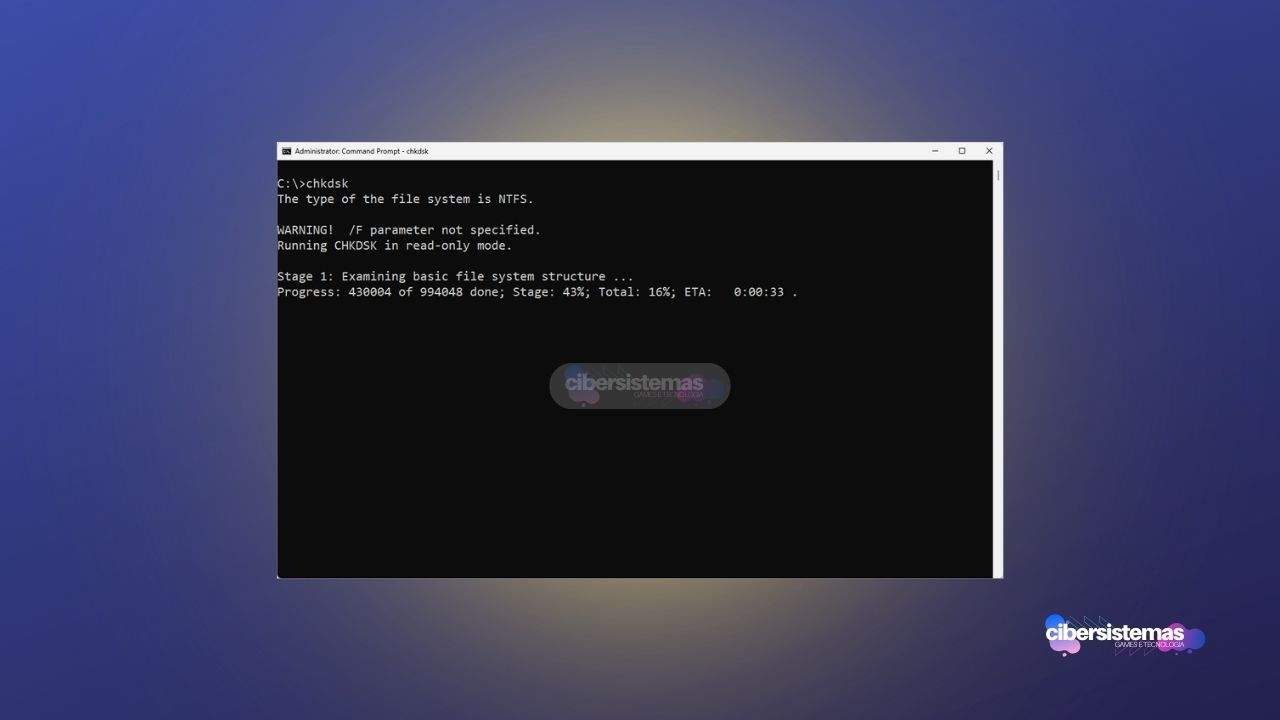Click the window title 'Administrator: Command Prompt - chkdsk'
1280x720 pixels.
click(361, 151)
